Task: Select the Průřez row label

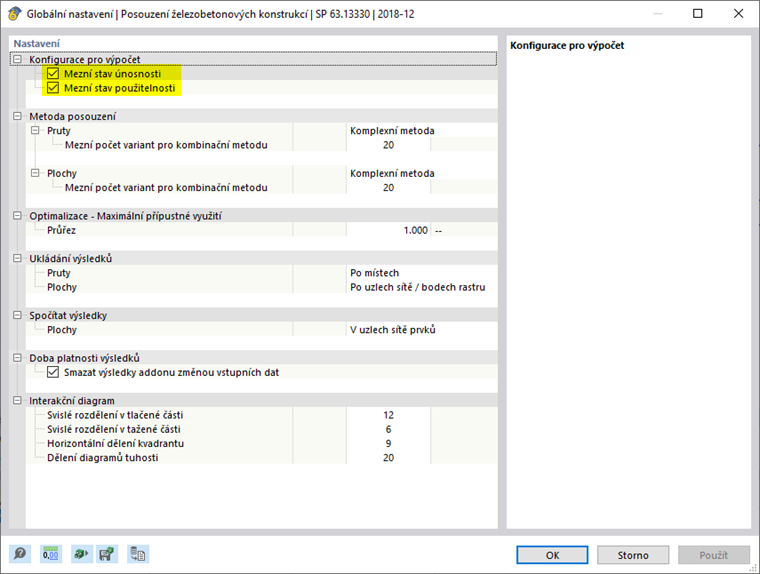Action: (x=62, y=230)
